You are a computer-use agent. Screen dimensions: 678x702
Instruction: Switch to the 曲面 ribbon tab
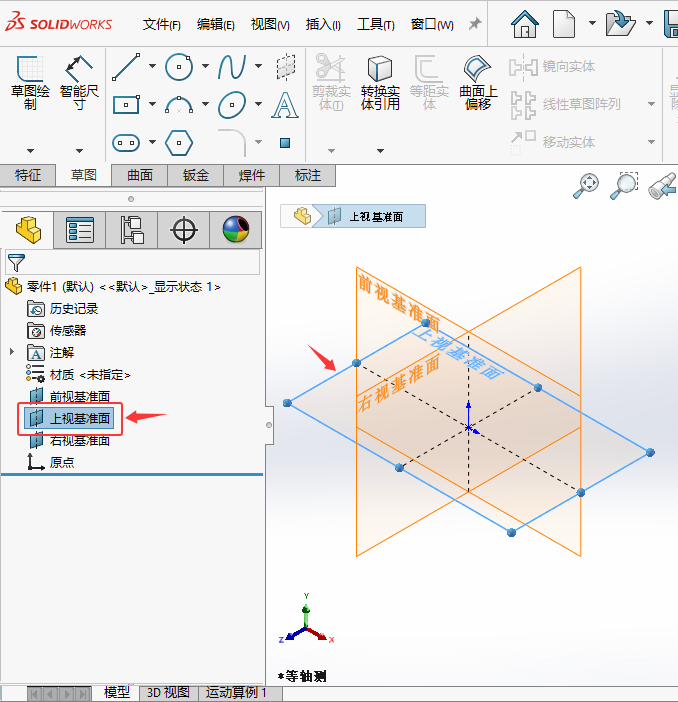140,175
